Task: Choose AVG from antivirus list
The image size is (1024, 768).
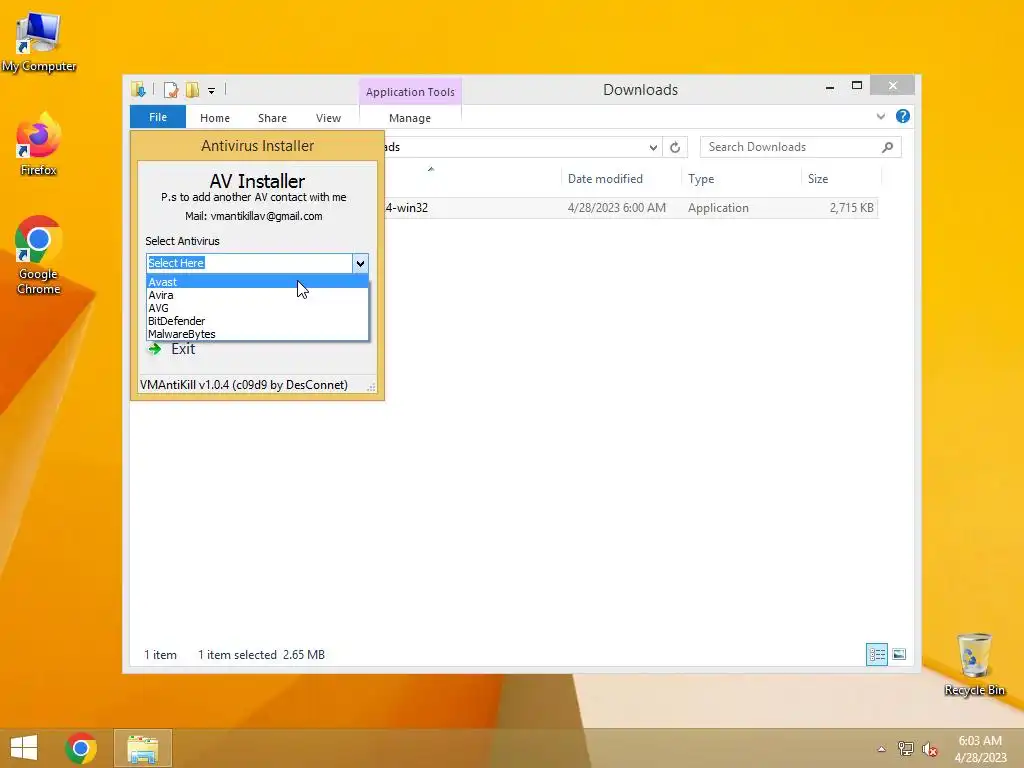Action: coord(257,308)
